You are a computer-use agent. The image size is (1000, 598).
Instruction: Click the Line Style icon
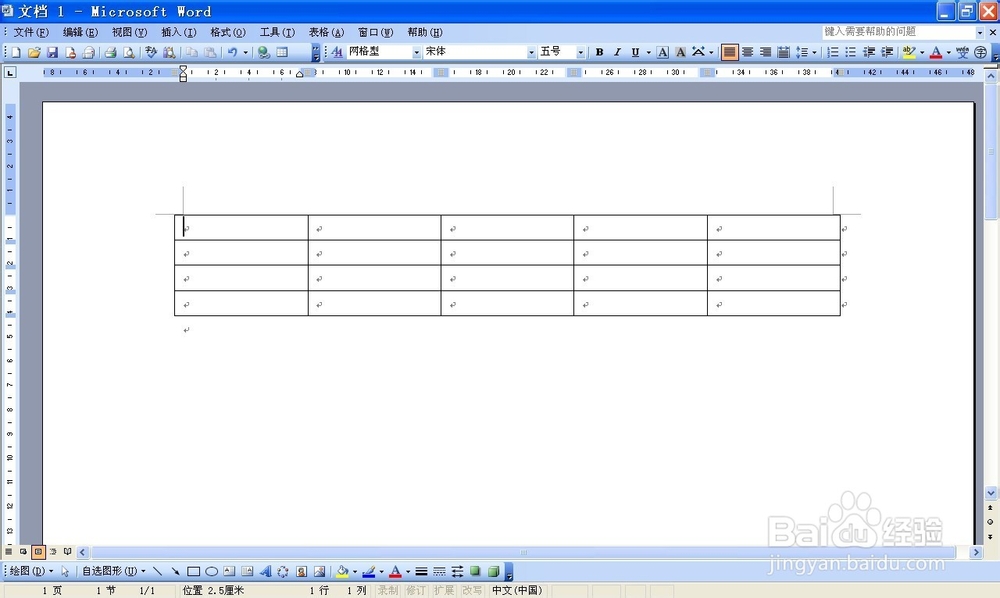(x=421, y=571)
